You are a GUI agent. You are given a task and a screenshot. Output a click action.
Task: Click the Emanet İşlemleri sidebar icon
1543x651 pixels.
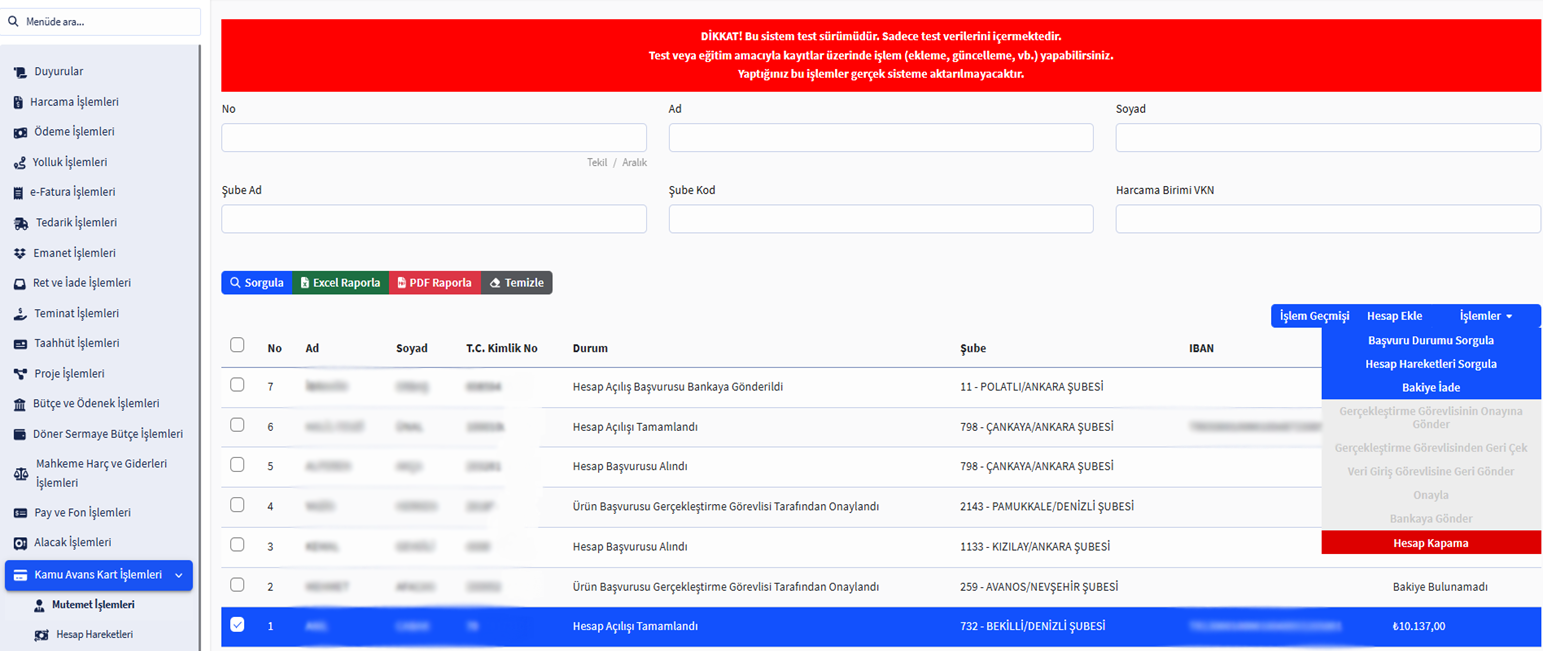pyautogui.click(x=20, y=253)
